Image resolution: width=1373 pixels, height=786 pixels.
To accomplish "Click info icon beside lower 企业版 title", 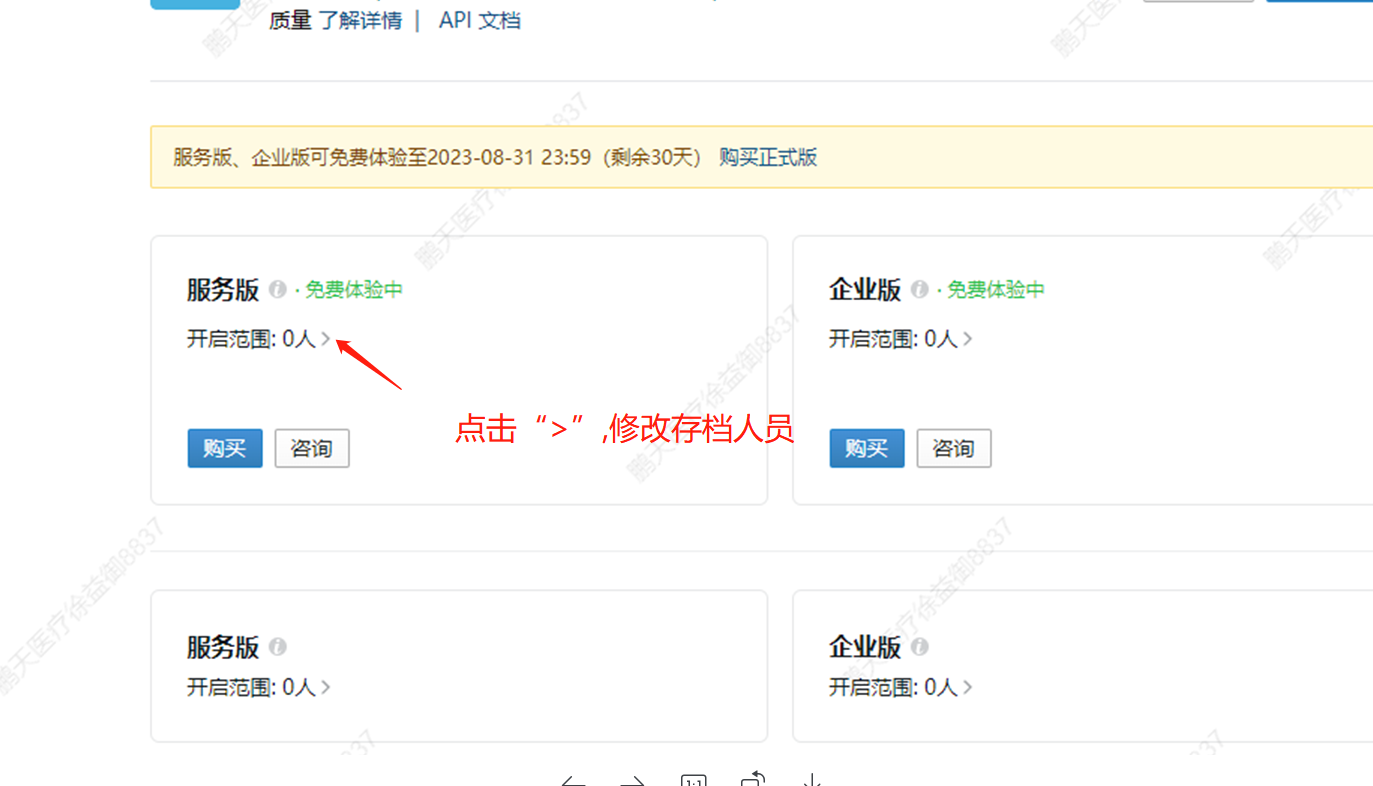I will (920, 647).
